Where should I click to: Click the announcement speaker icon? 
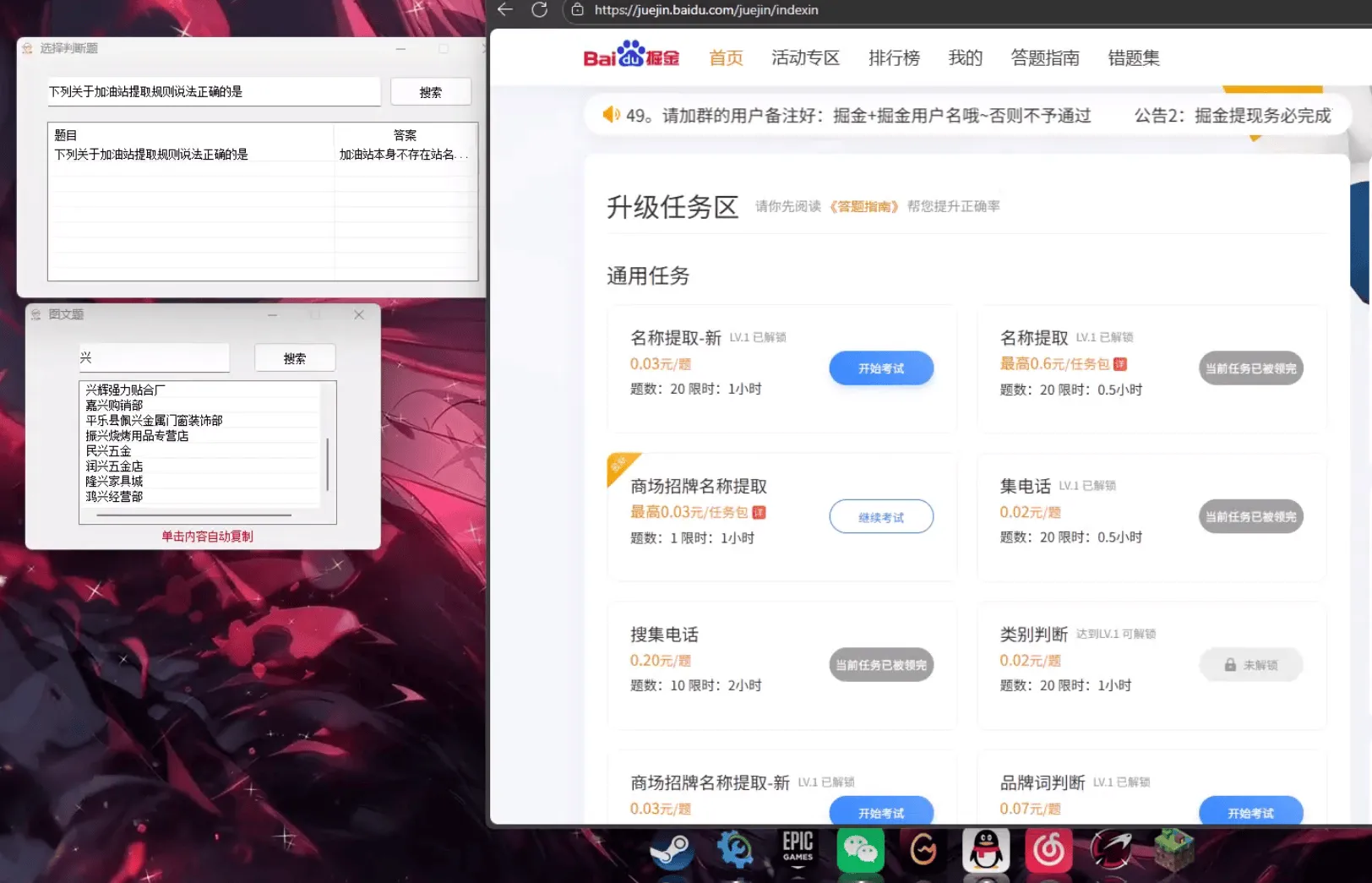611,115
